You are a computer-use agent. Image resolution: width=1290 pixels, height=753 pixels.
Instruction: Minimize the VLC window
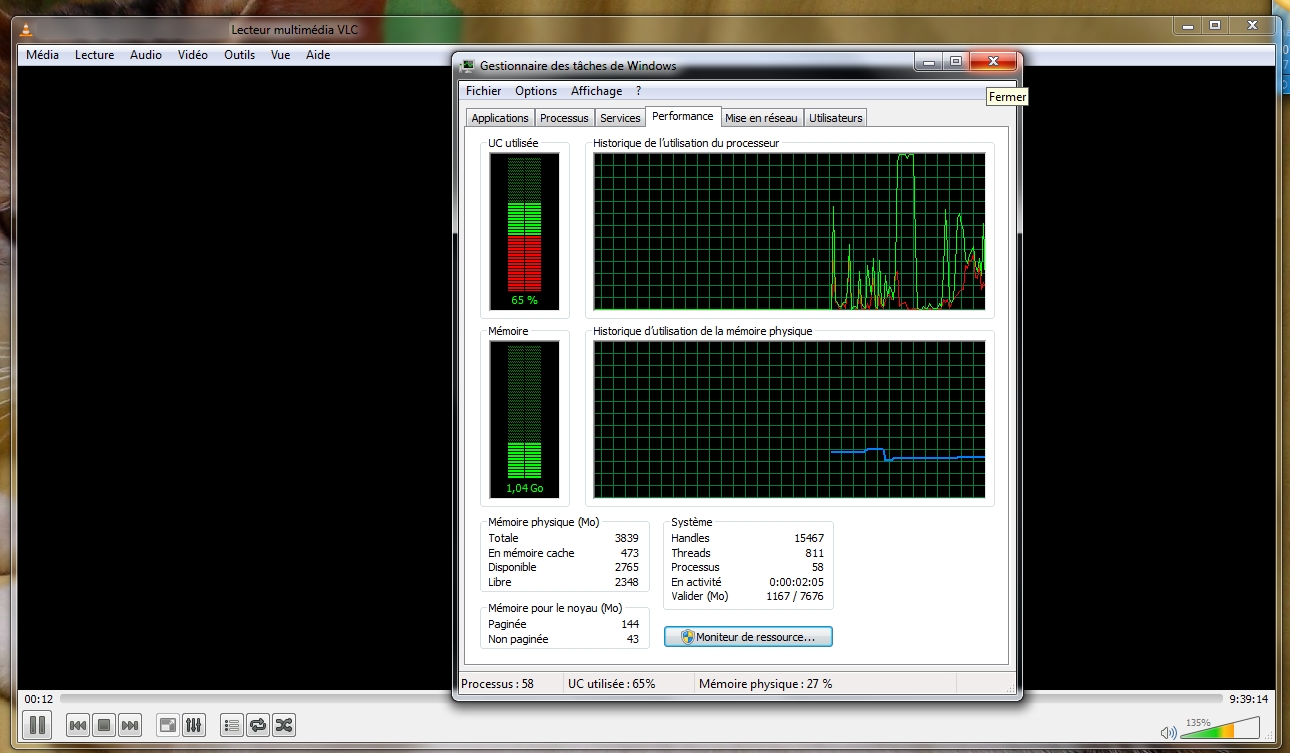[x=1187, y=26]
